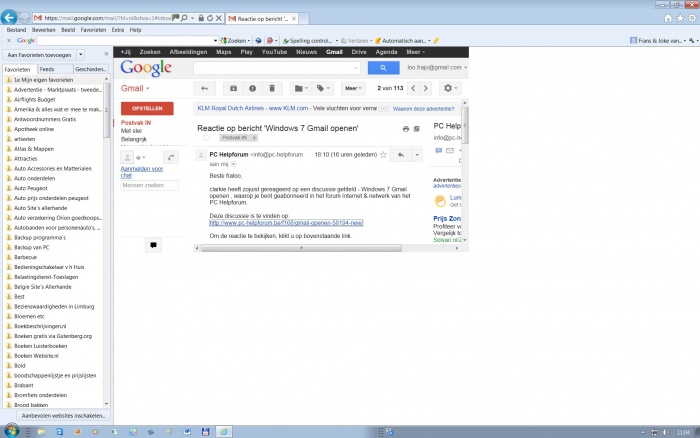The width and height of the screenshot is (700, 438).
Task: Expand recipient details next to 'aan mij'
Action: click(x=233, y=164)
